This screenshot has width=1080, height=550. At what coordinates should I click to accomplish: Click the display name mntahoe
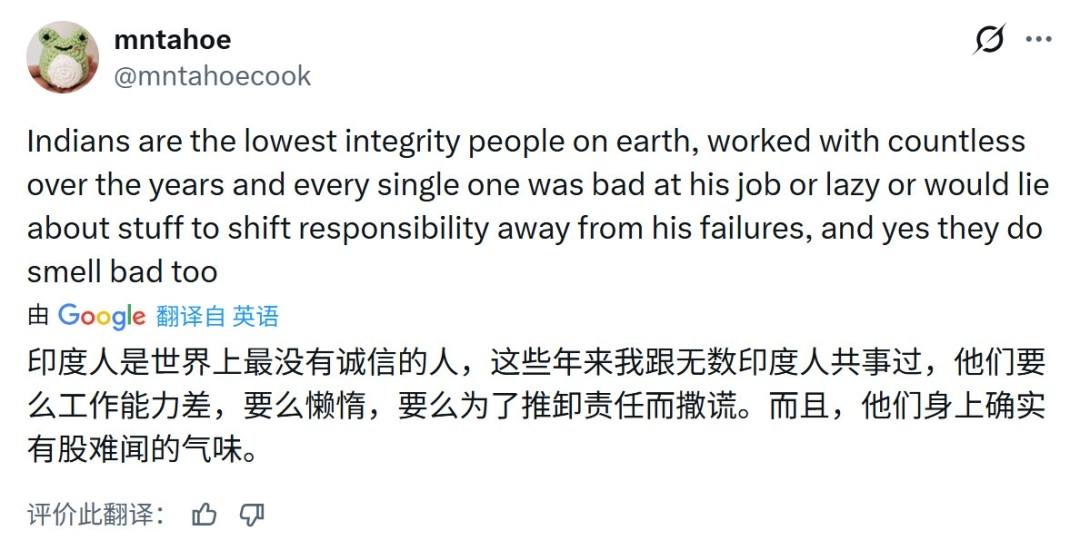[172, 40]
